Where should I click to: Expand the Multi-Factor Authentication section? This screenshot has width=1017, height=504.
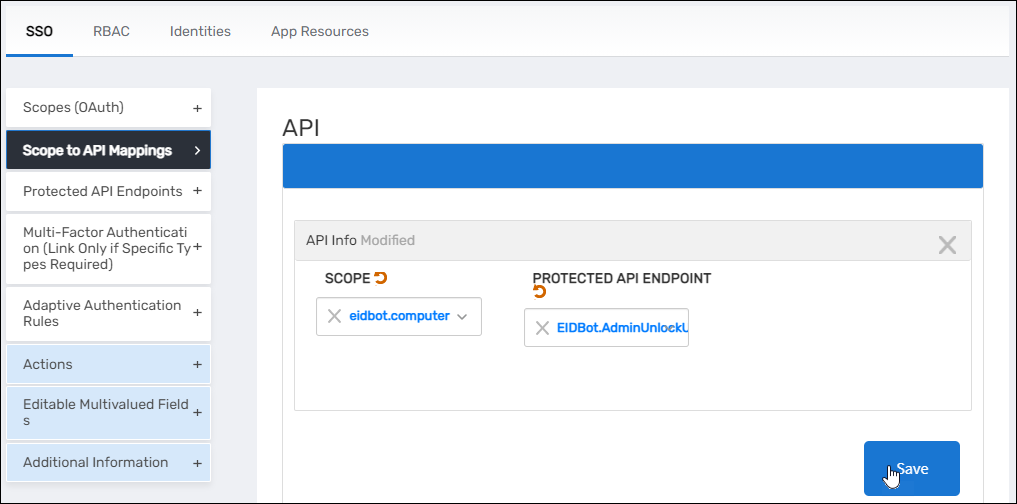(108, 248)
